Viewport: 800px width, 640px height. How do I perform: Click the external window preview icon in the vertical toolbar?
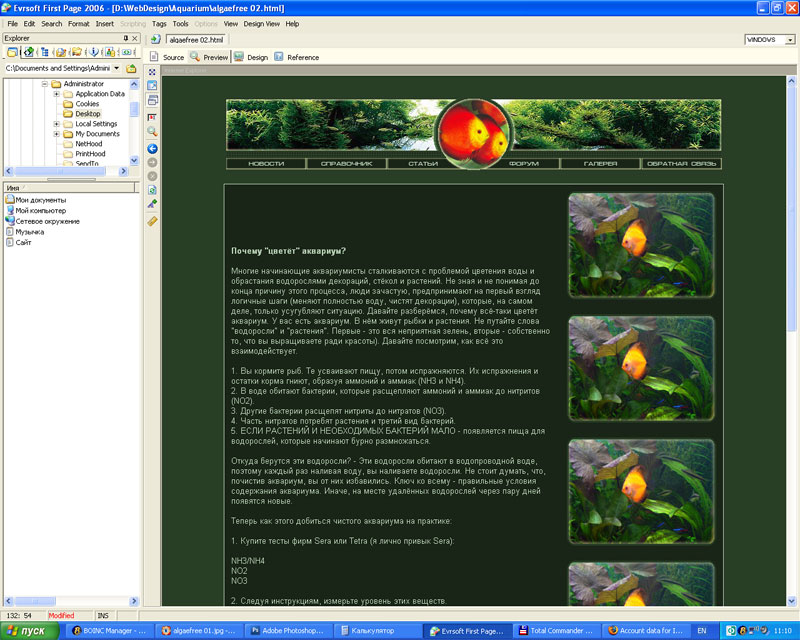tap(152, 86)
